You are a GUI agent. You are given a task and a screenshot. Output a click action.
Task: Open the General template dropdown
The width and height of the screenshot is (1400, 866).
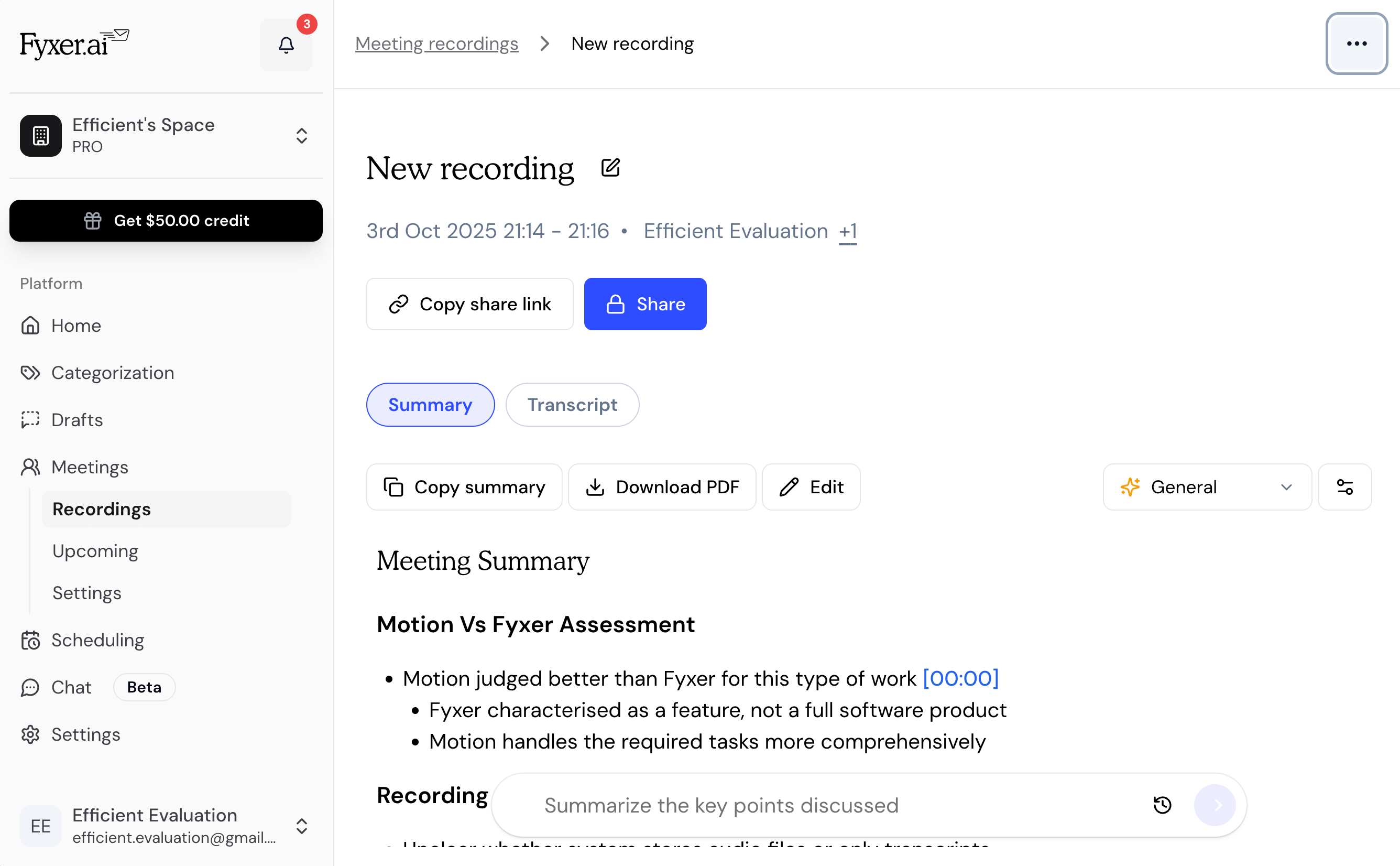point(1206,487)
